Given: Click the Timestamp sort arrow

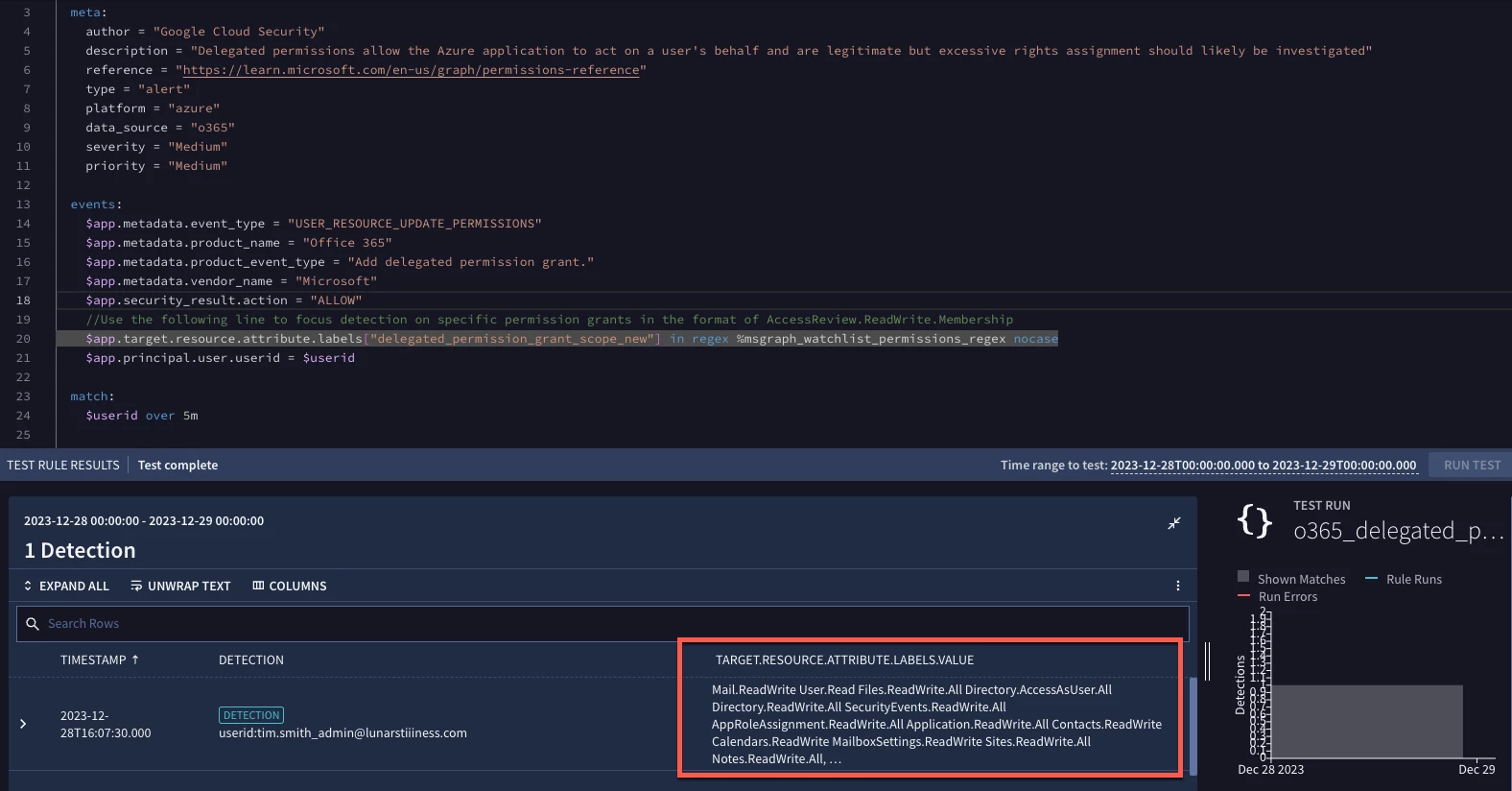Looking at the screenshot, I should click(x=135, y=659).
